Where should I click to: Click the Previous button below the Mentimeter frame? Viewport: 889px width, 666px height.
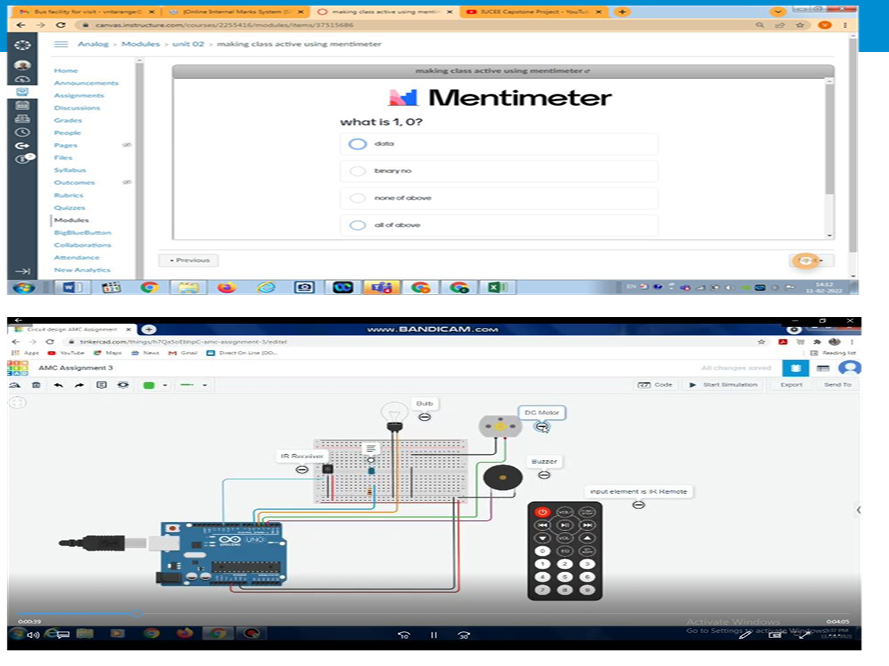pyautogui.click(x=189, y=260)
